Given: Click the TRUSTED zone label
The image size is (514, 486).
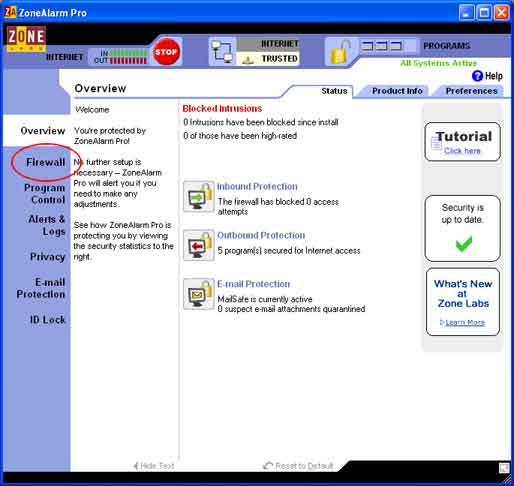Looking at the screenshot, I should click(279, 59).
